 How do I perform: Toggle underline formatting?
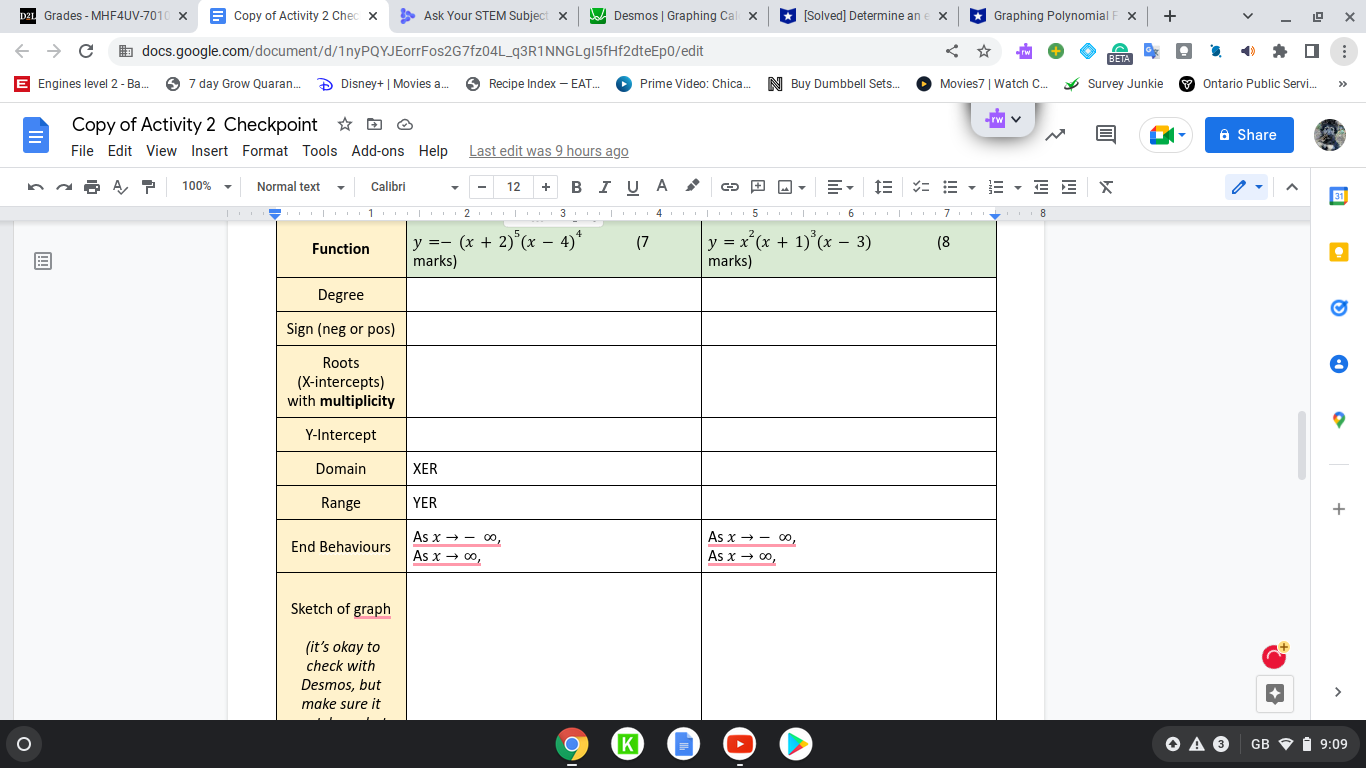[x=632, y=187]
